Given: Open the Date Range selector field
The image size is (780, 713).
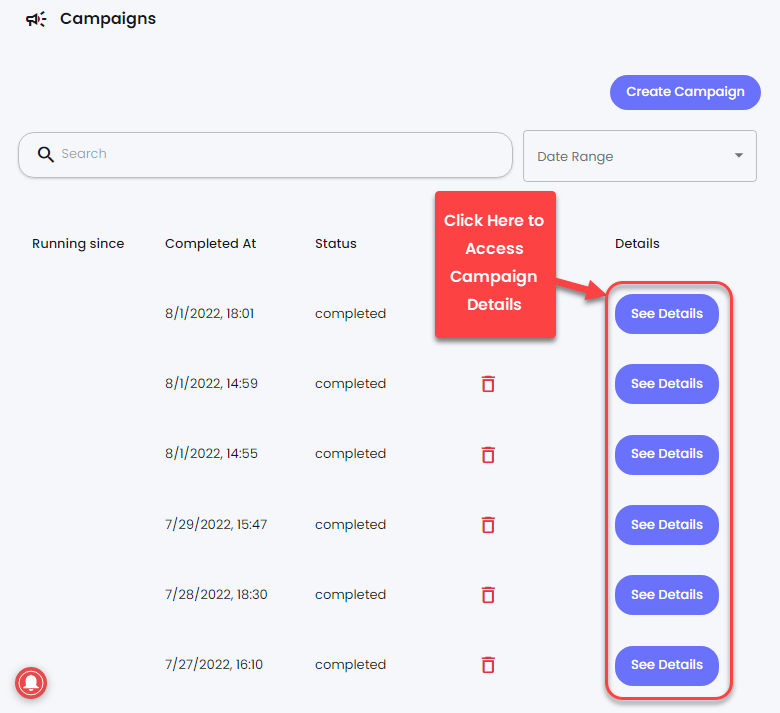Looking at the screenshot, I should coord(640,156).
